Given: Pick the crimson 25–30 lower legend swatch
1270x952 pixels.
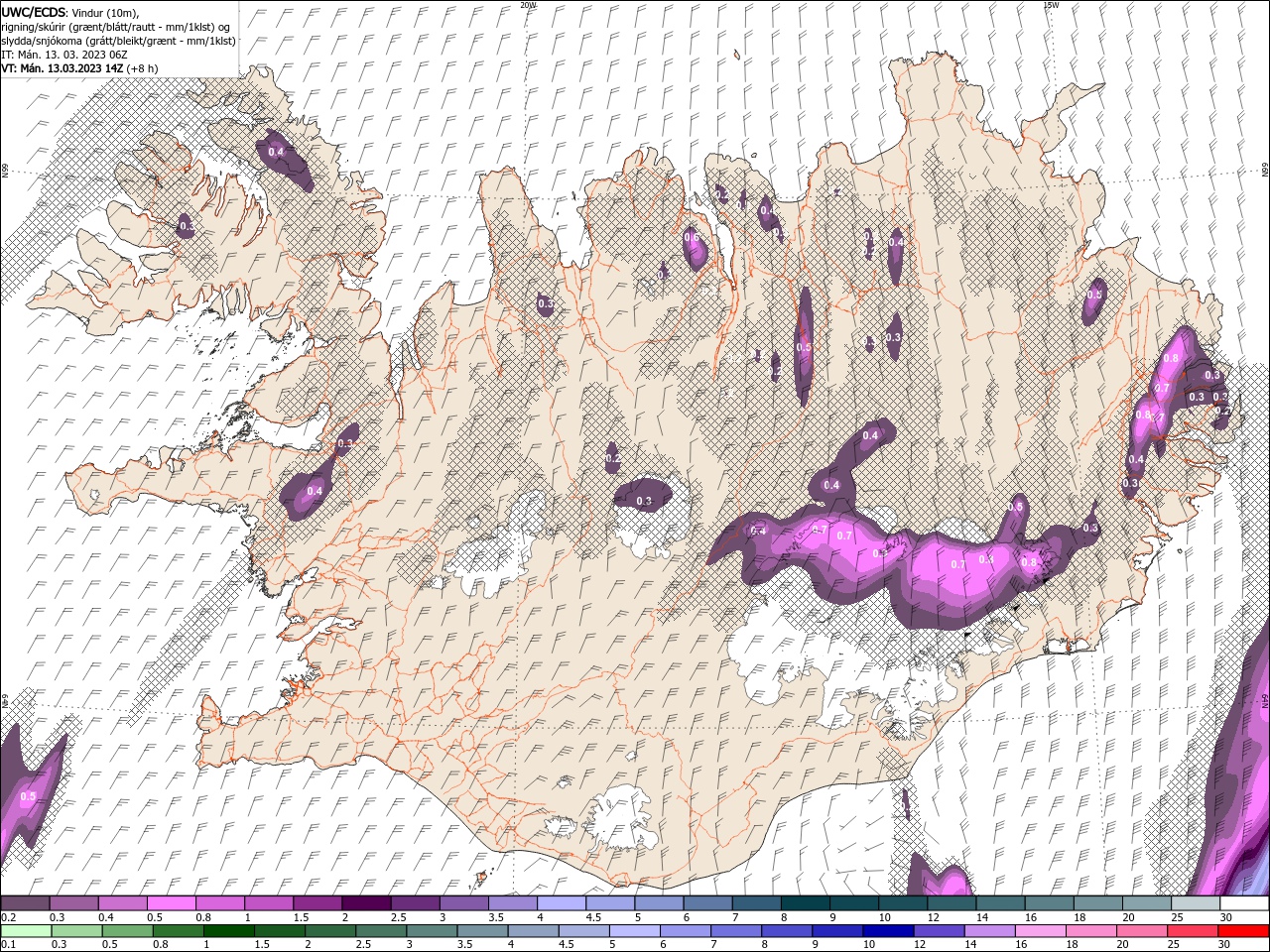Looking at the screenshot, I should click(x=1194, y=930).
